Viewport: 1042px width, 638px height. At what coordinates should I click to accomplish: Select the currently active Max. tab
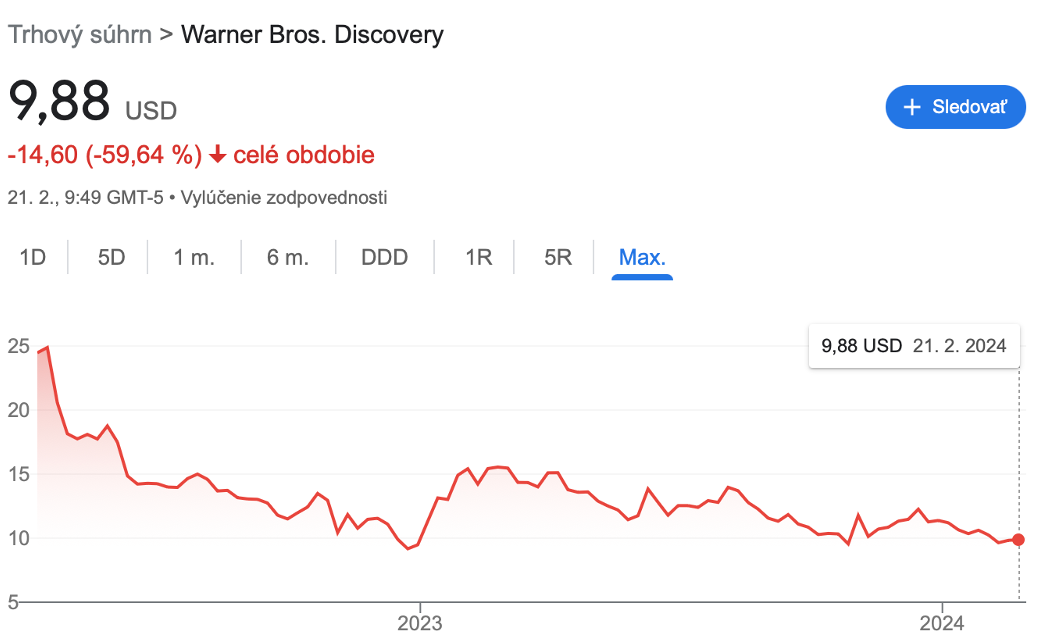641,257
